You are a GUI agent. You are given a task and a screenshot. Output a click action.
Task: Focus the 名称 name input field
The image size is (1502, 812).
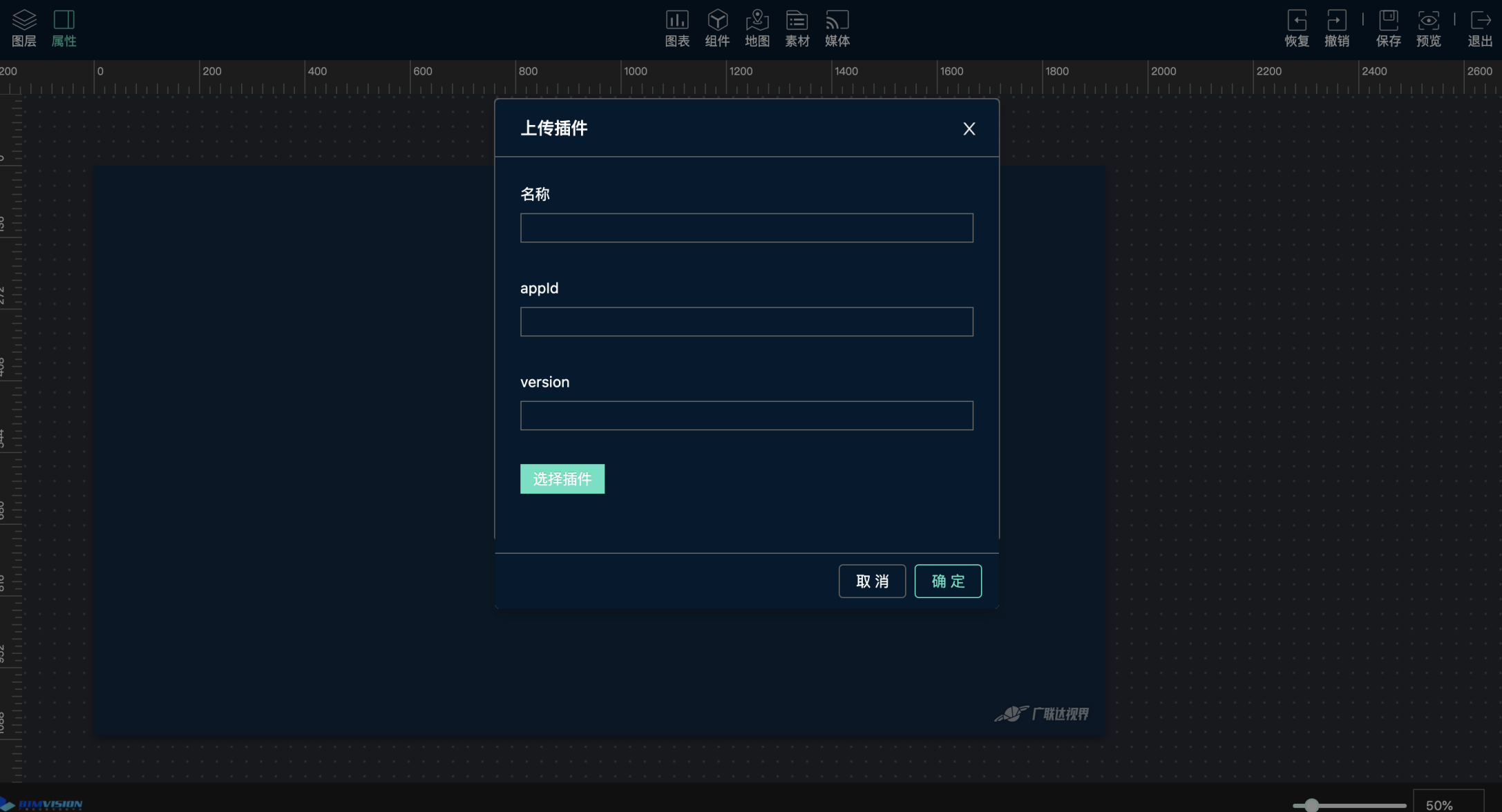[746, 228]
